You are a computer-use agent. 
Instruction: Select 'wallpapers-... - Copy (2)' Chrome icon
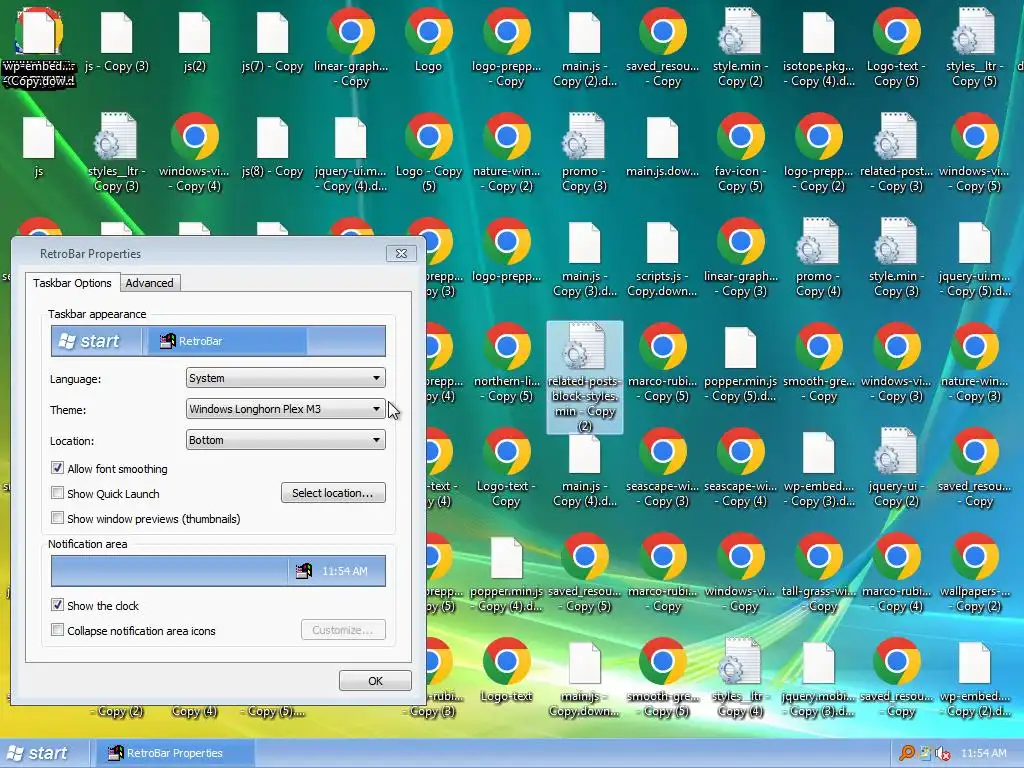tap(975, 557)
